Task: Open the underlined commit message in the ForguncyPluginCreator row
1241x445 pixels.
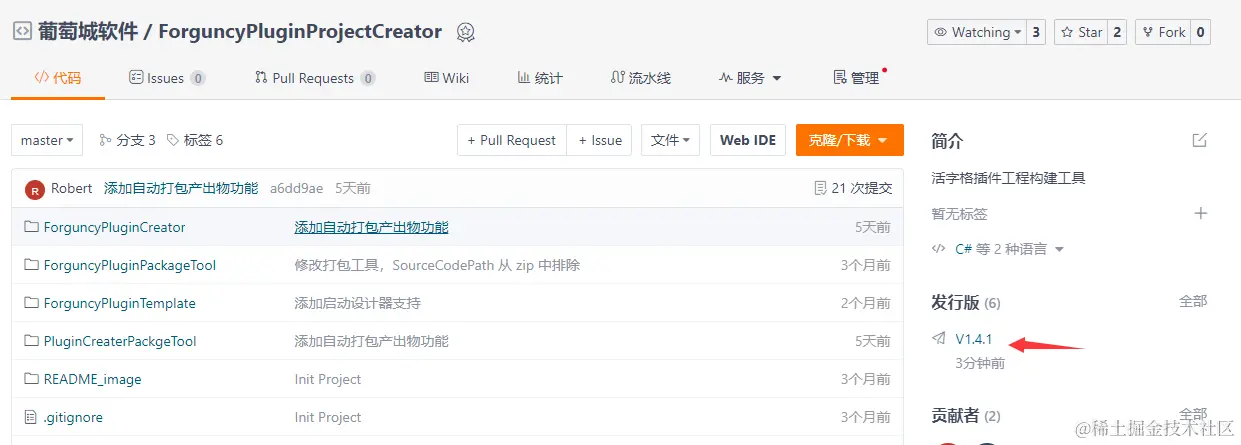Action: (372, 227)
